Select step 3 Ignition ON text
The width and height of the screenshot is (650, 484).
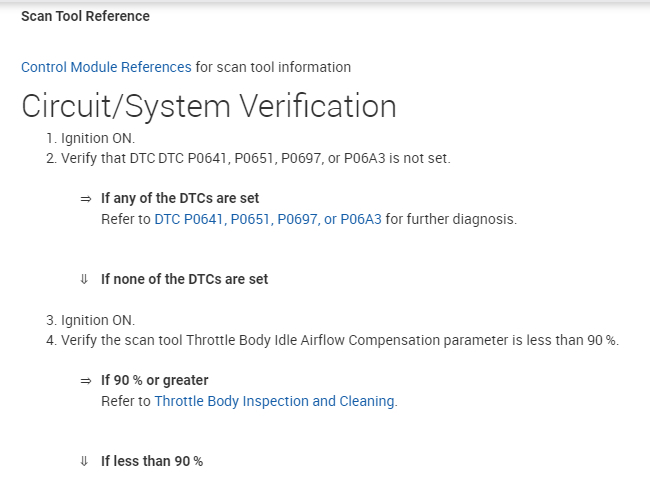click(x=97, y=320)
